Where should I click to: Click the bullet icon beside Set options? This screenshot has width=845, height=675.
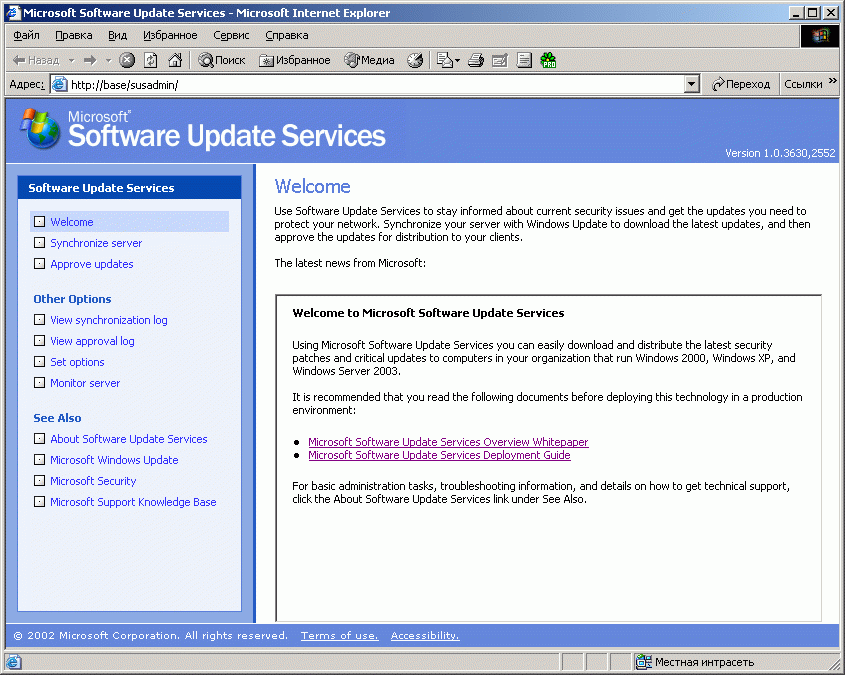tap(39, 361)
